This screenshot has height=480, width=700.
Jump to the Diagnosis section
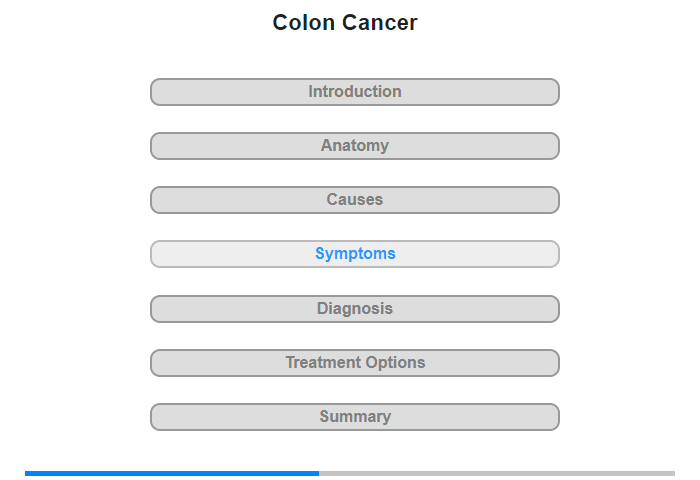click(x=355, y=309)
